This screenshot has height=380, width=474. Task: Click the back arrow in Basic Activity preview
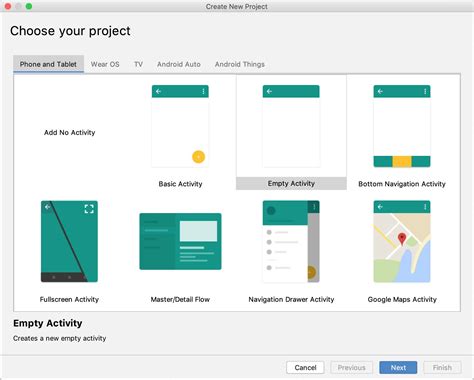click(159, 91)
